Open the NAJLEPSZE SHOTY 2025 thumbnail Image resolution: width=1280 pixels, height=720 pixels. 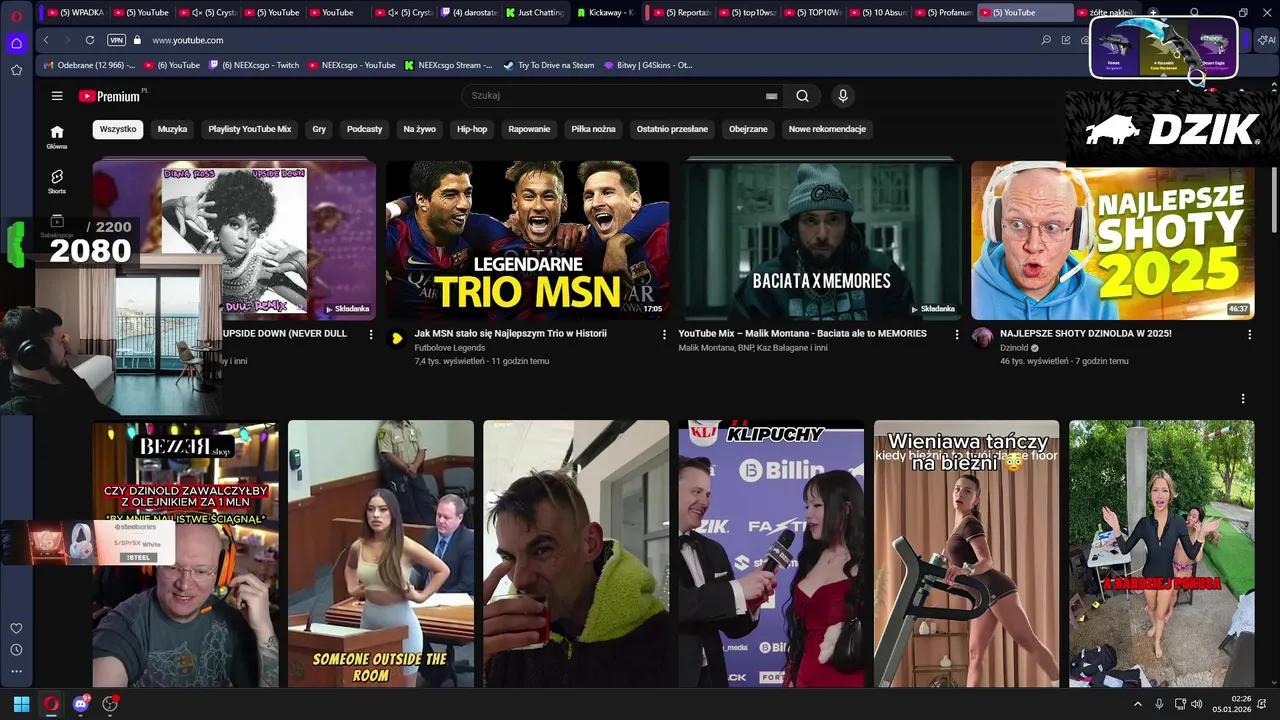tap(1113, 240)
